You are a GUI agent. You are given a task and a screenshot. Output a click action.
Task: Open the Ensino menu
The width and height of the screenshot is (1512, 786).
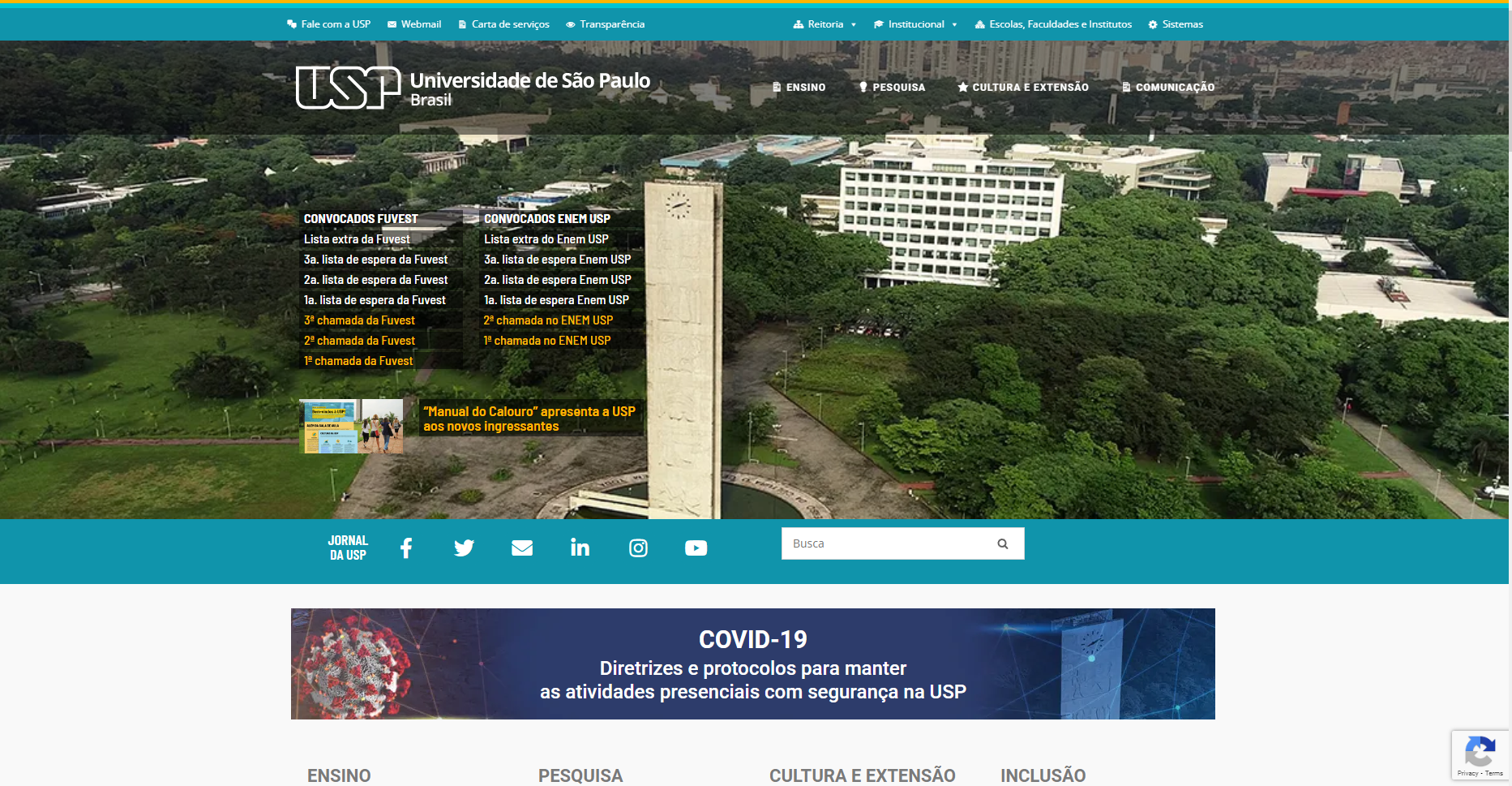799,87
